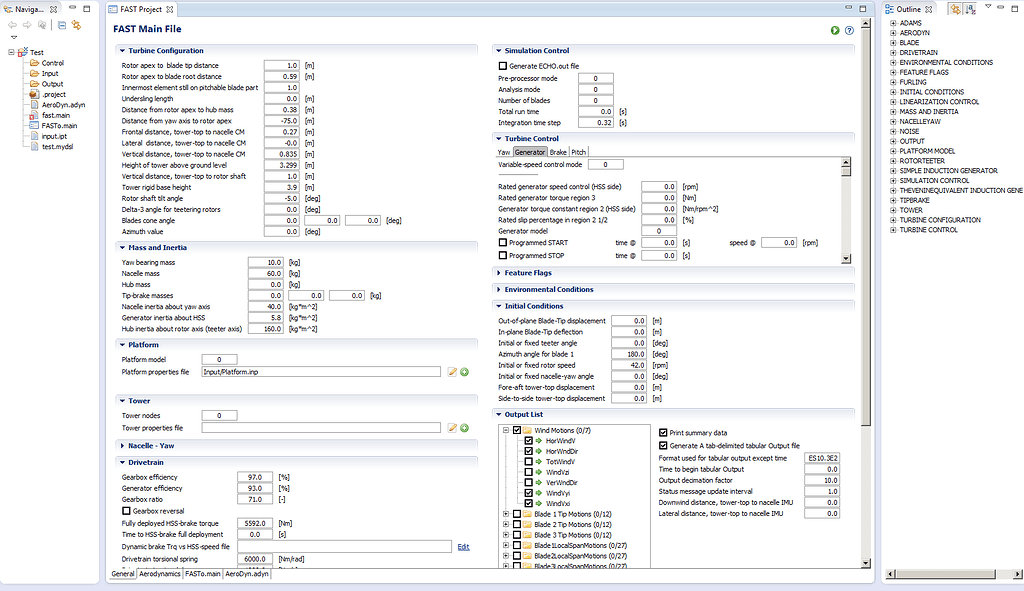
Task: Click the Collapse All icon in the Navigator toolbar
Action: 61,25
